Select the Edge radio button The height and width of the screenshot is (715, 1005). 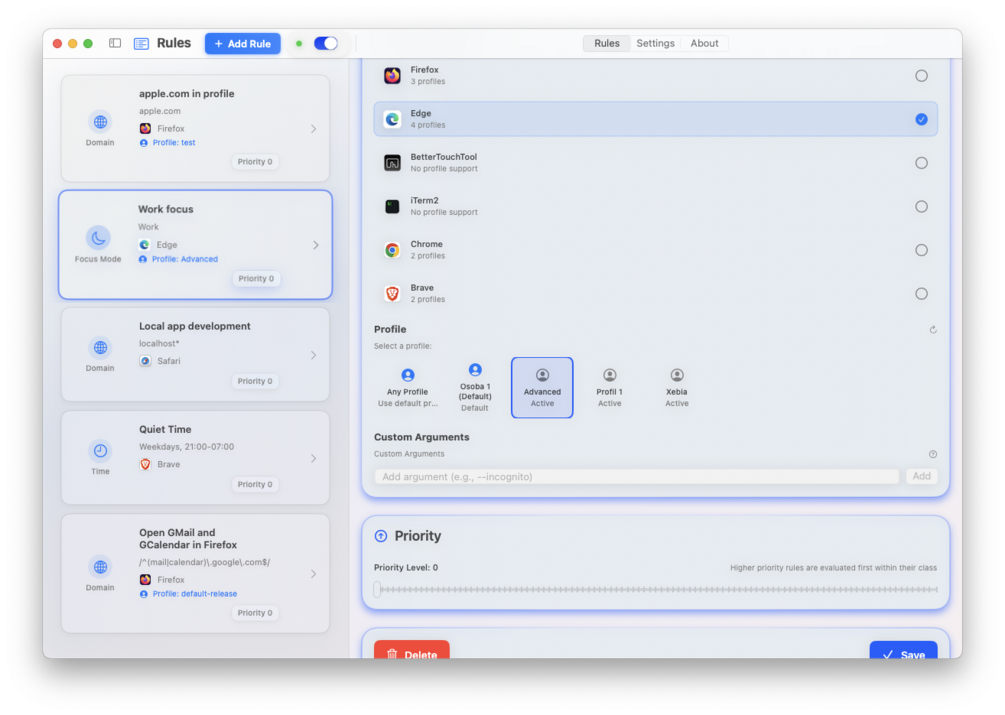(x=921, y=119)
